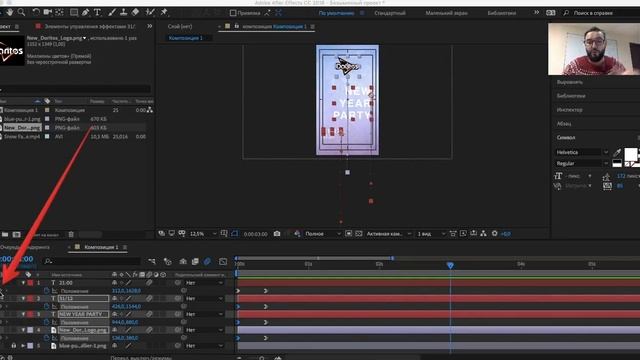Image resolution: width=640 pixels, height=360 pixels.
Task: Collapse layer 3 NEW YEAR PARTY triangle
Action: tap(23, 314)
